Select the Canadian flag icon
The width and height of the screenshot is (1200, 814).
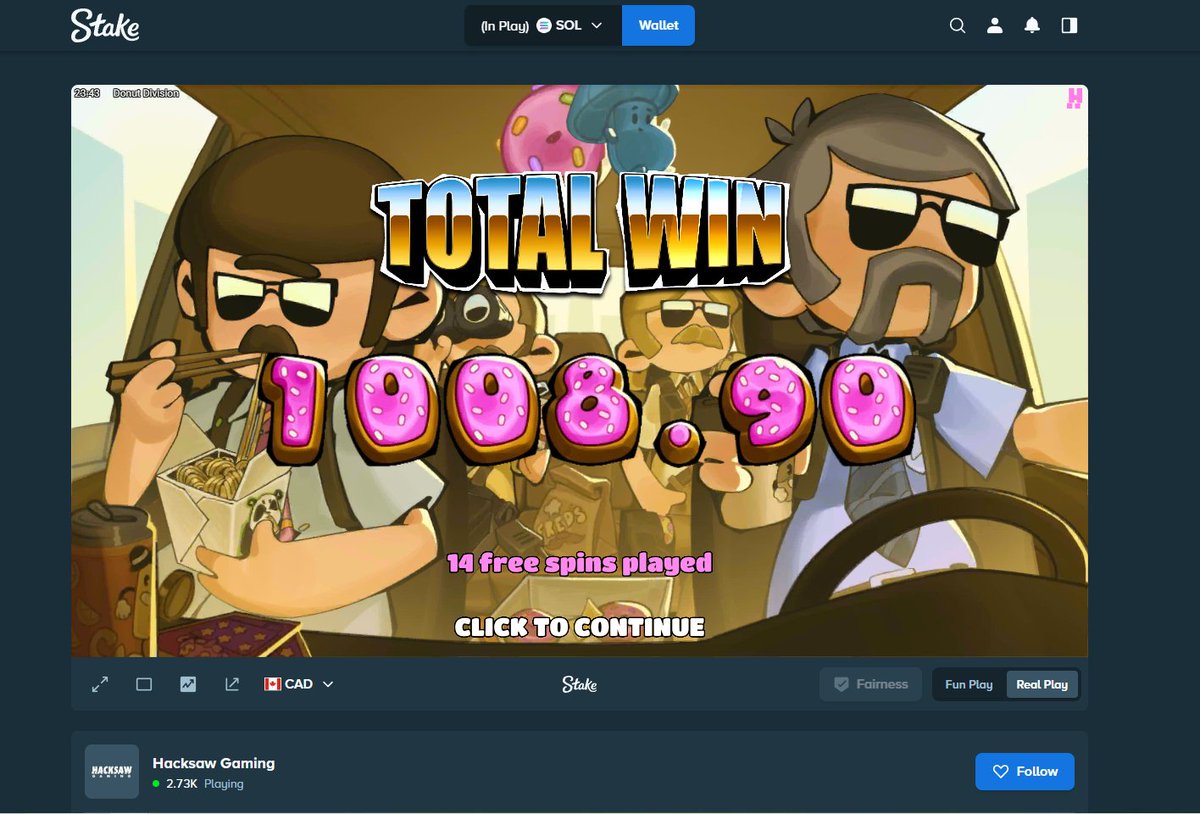pos(272,685)
